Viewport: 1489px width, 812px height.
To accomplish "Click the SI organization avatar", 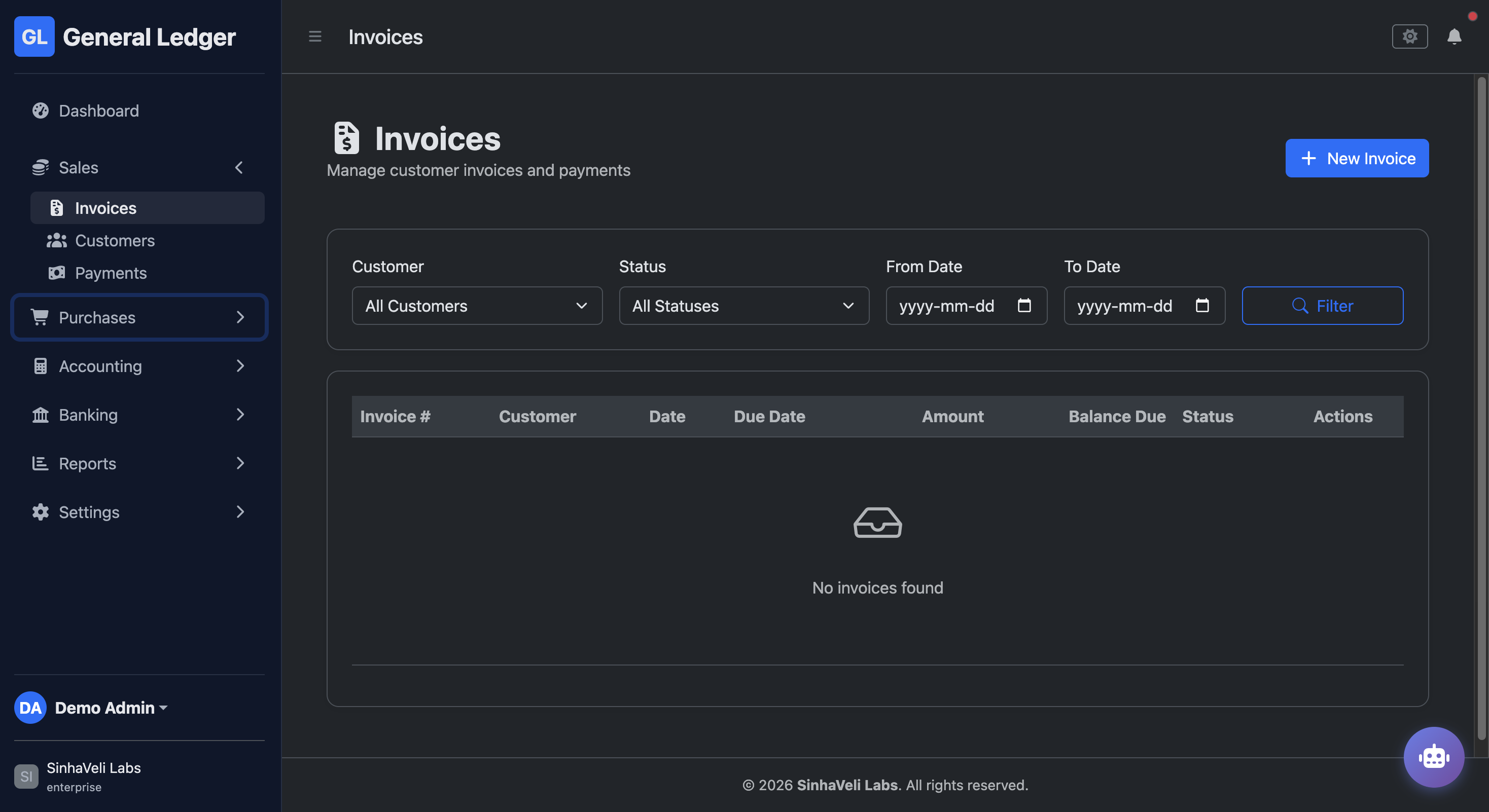I will 26,776.
